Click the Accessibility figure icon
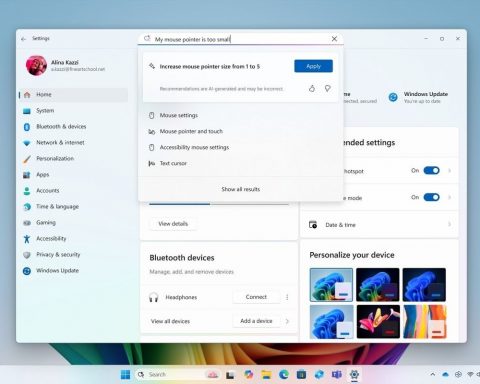Viewport: 480px width, 384px height. (27, 239)
